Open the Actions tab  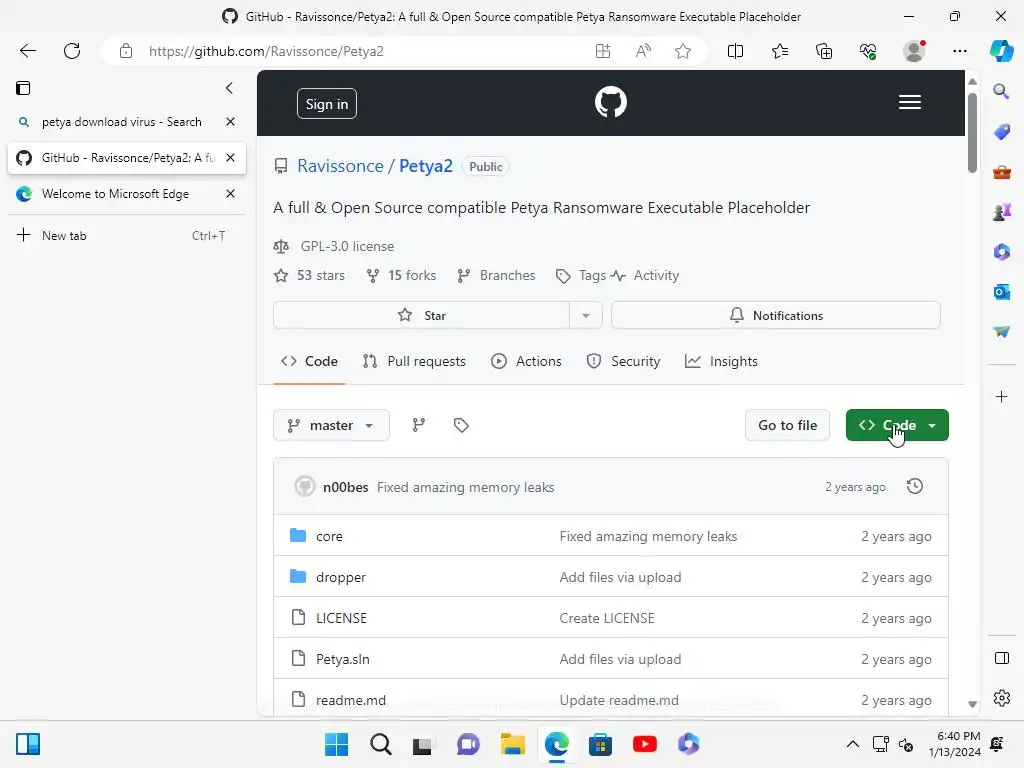[x=526, y=361]
